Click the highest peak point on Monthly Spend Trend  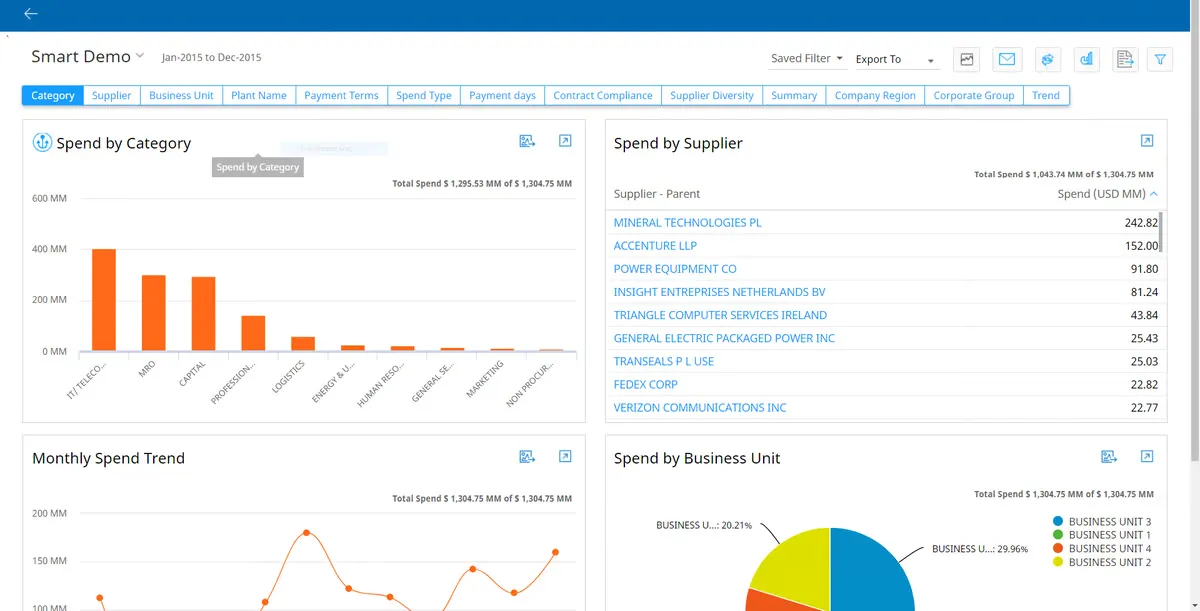click(x=306, y=533)
